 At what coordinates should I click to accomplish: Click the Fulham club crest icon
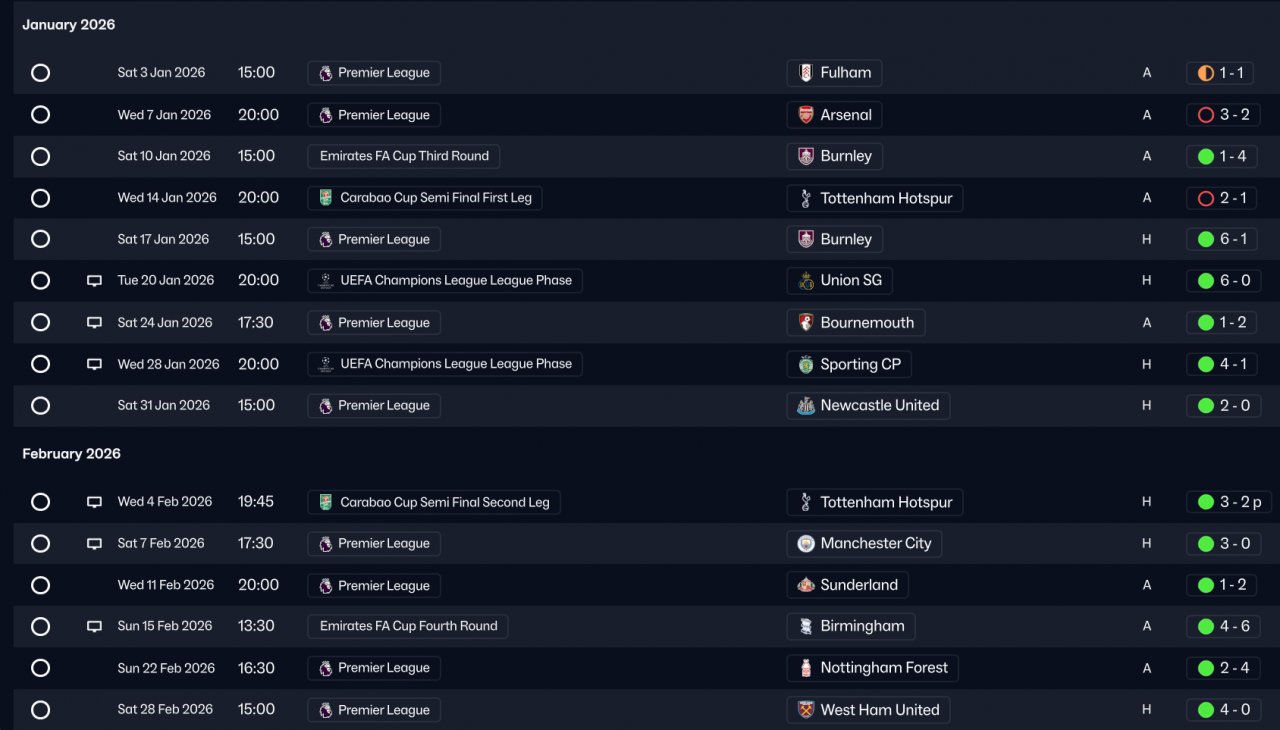[x=806, y=73]
